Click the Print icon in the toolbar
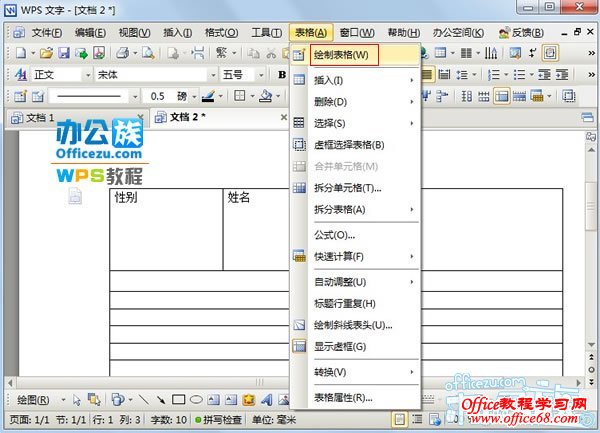This screenshot has height=433, width=600. 122,53
